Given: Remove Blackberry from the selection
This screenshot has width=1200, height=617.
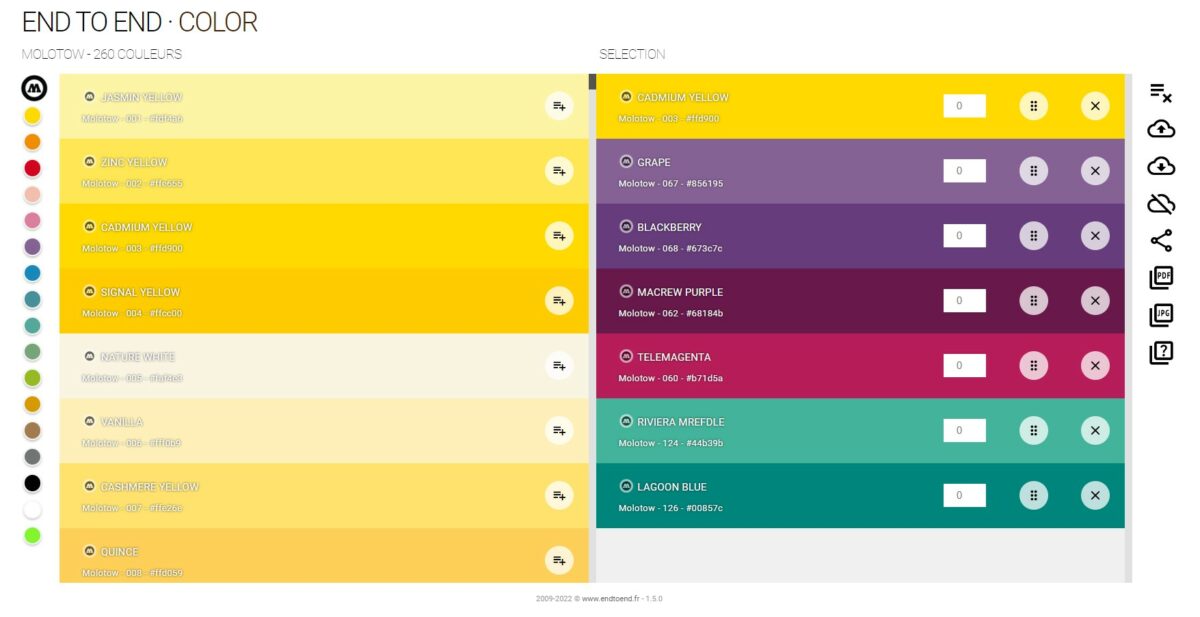Looking at the screenshot, I should [1095, 236].
